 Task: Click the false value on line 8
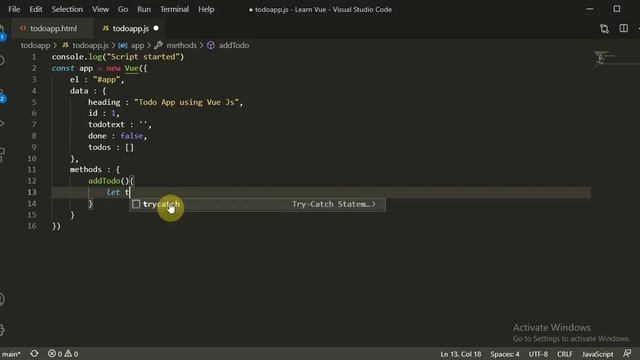[x=131, y=136]
